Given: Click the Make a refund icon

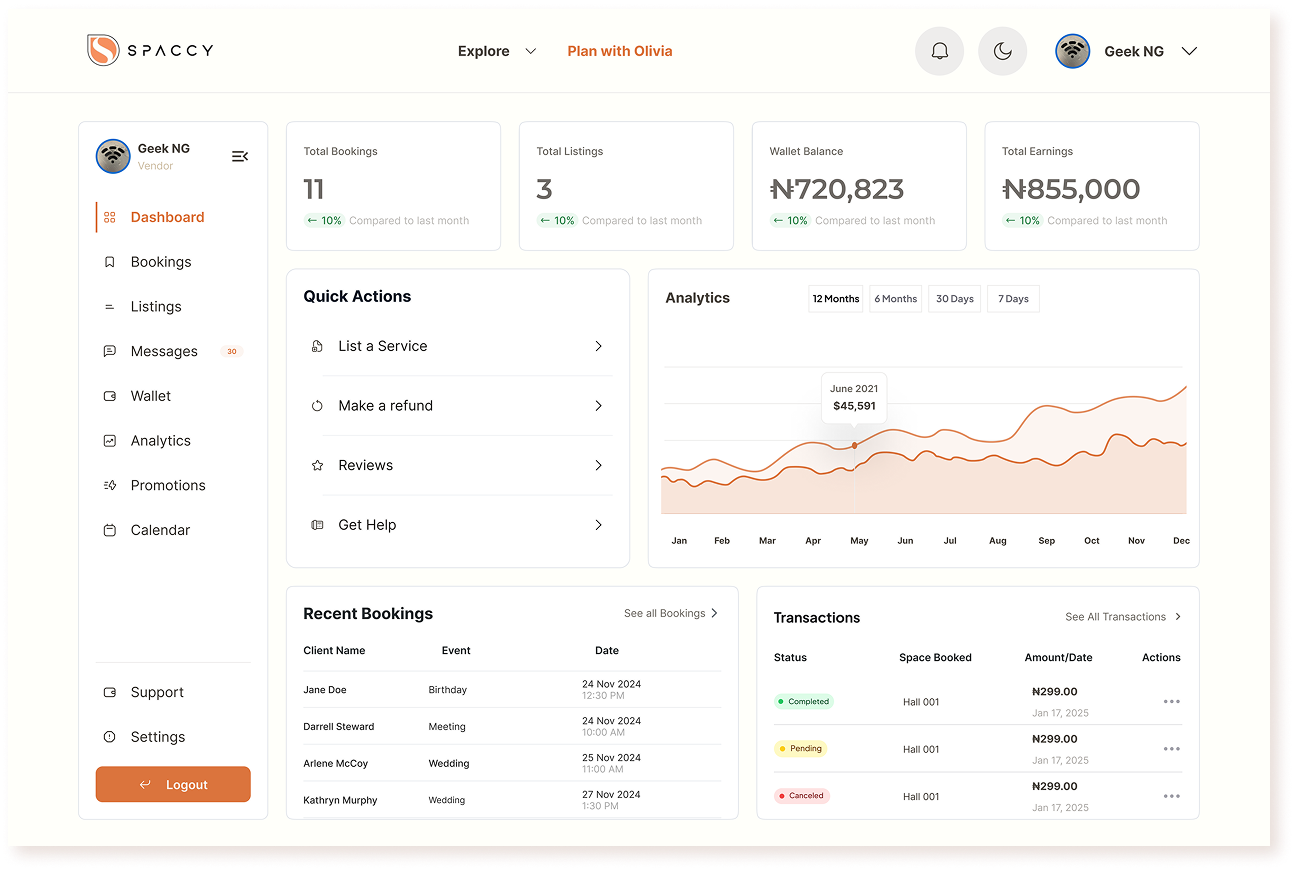Looking at the screenshot, I should [317, 406].
